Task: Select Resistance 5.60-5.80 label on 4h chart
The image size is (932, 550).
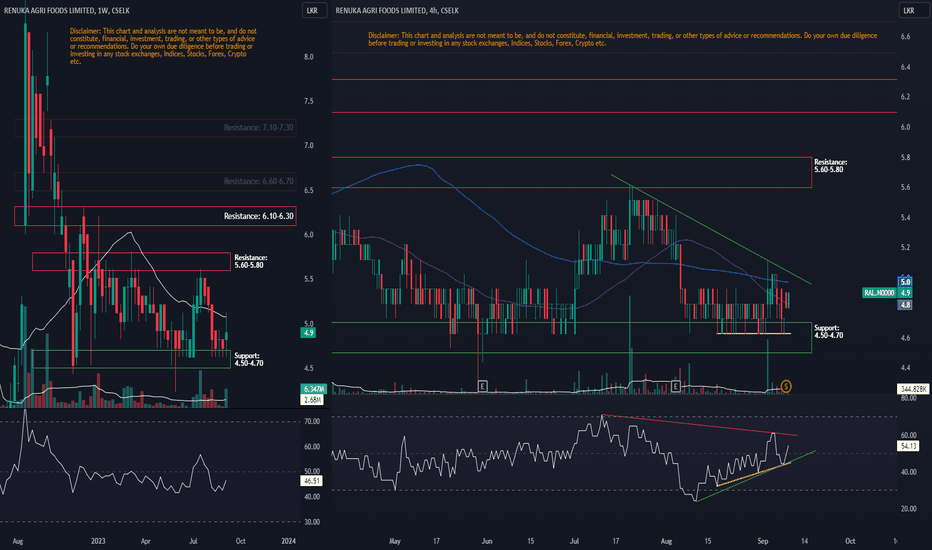Action: tap(830, 165)
